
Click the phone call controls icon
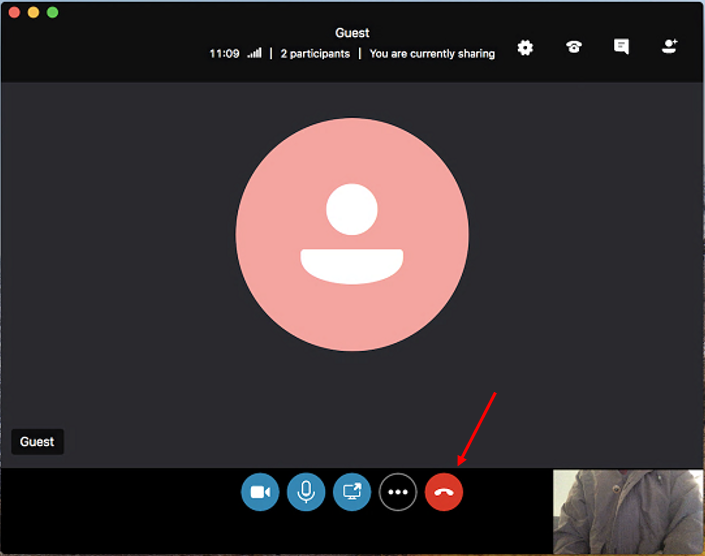pyautogui.click(x=573, y=48)
